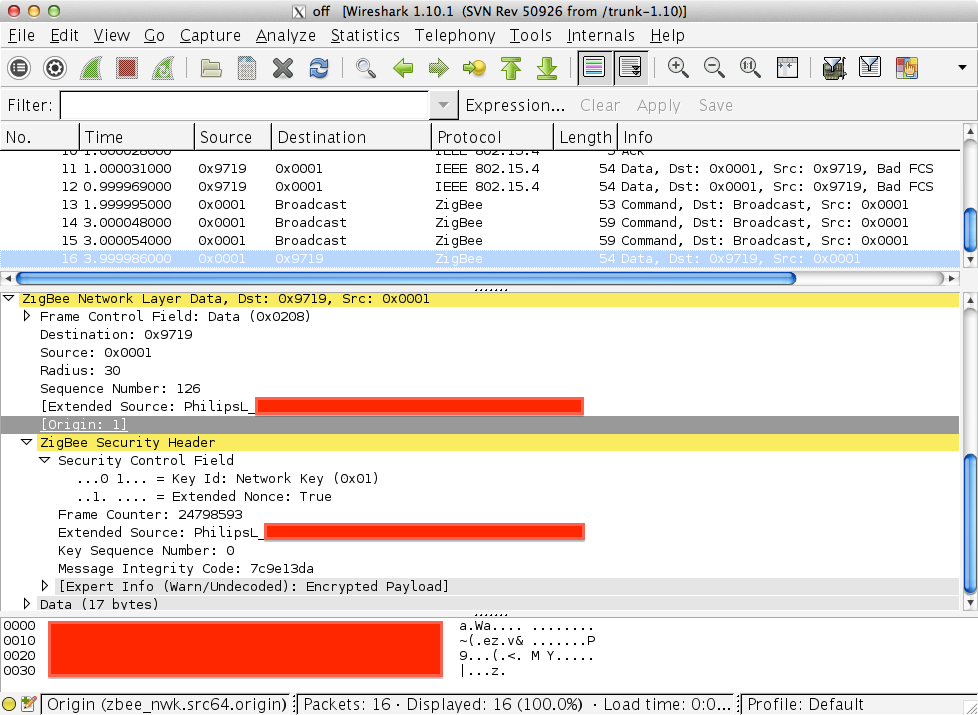The width and height of the screenshot is (978, 715).
Task: Select the Key Sequence Number: 0 line
Action: [146, 551]
